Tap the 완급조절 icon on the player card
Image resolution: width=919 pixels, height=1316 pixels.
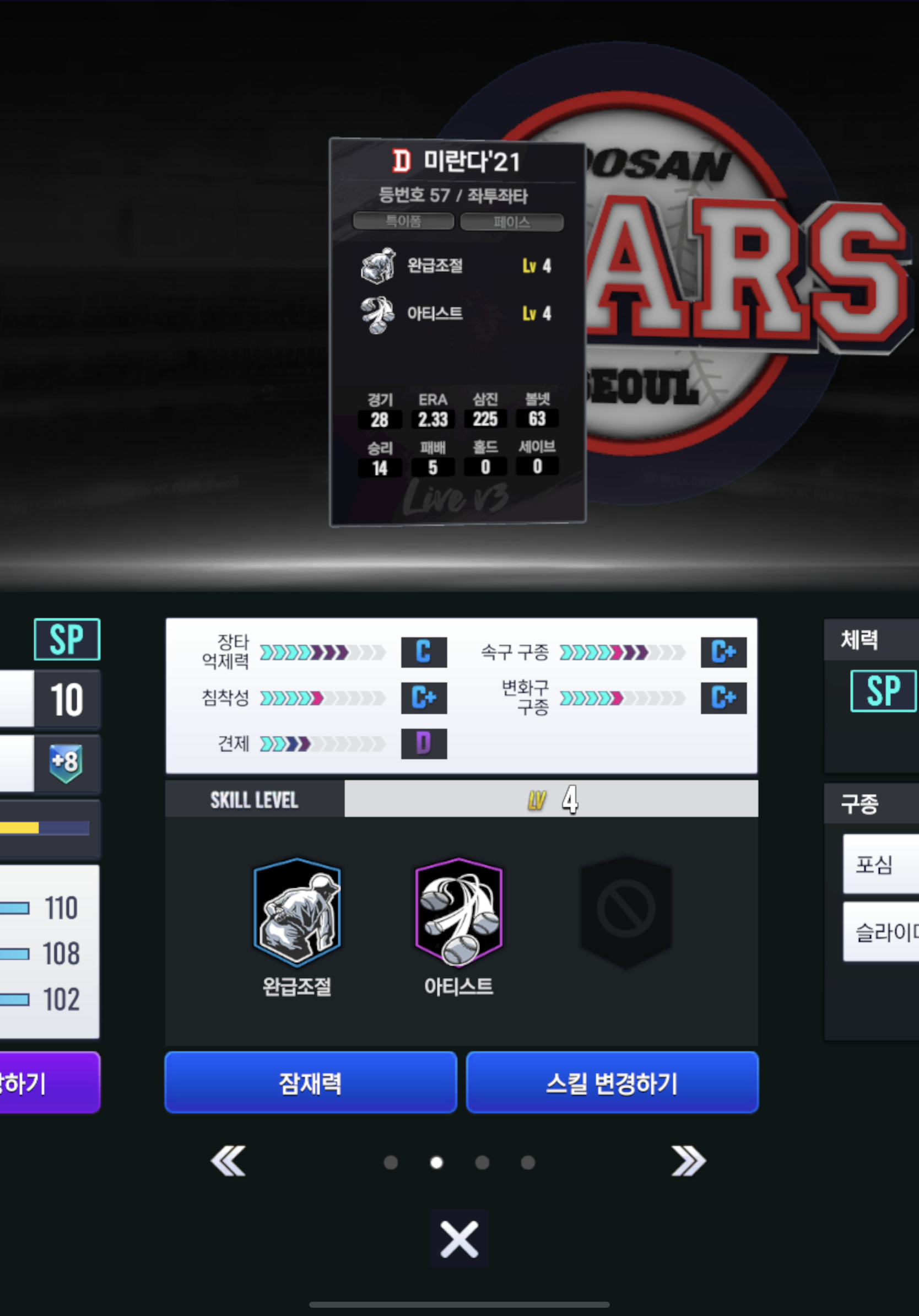[377, 266]
